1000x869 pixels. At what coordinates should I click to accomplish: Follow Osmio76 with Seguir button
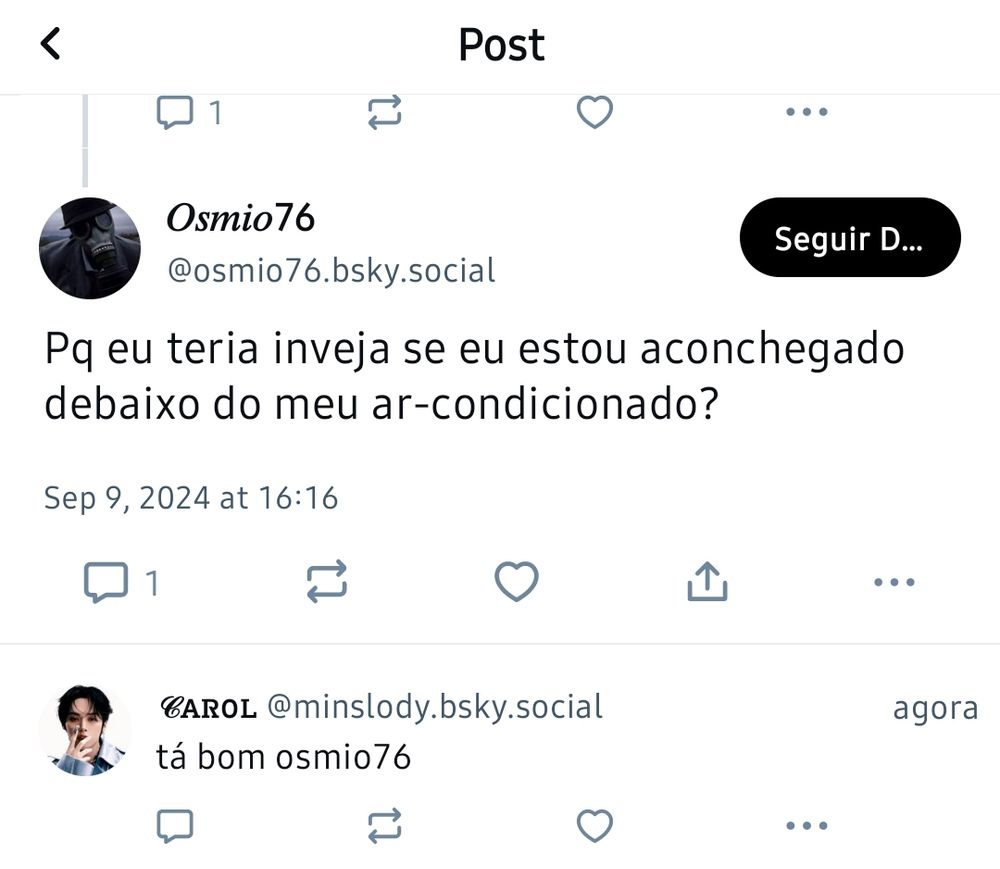click(x=850, y=237)
